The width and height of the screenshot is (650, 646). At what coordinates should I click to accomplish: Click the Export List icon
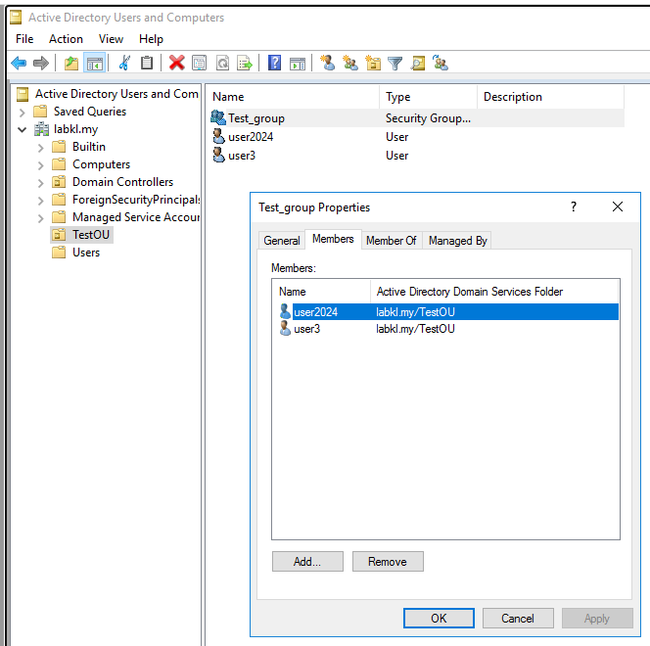[x=245, y=63]
